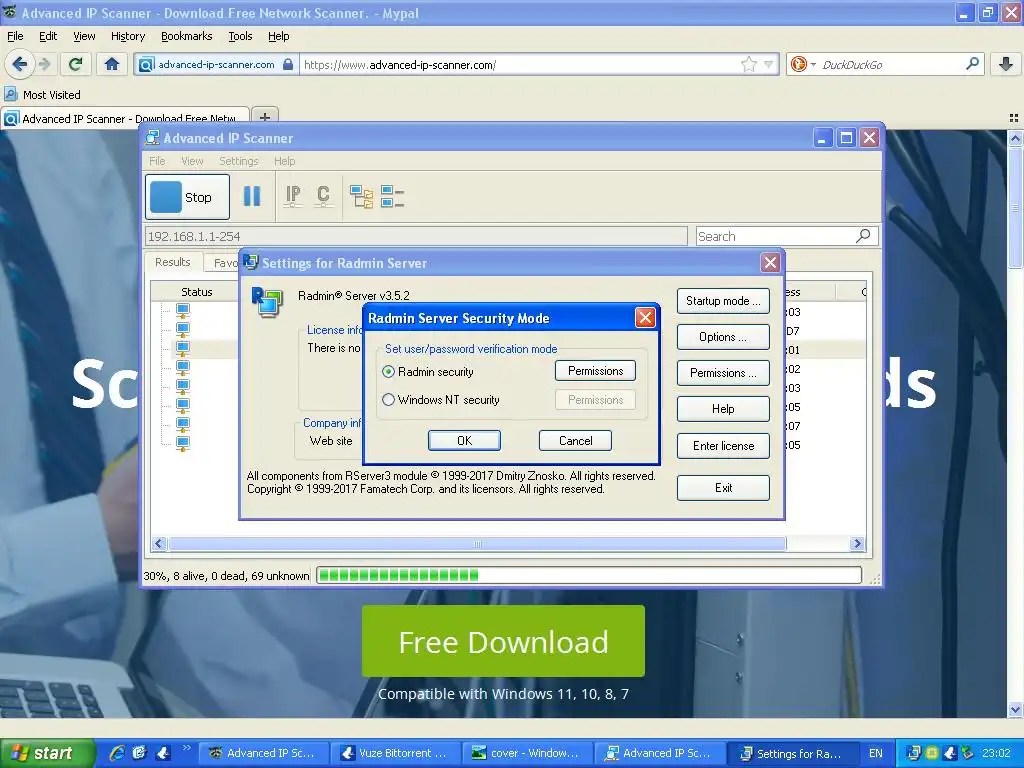Click the Status column header

[196, 292]
